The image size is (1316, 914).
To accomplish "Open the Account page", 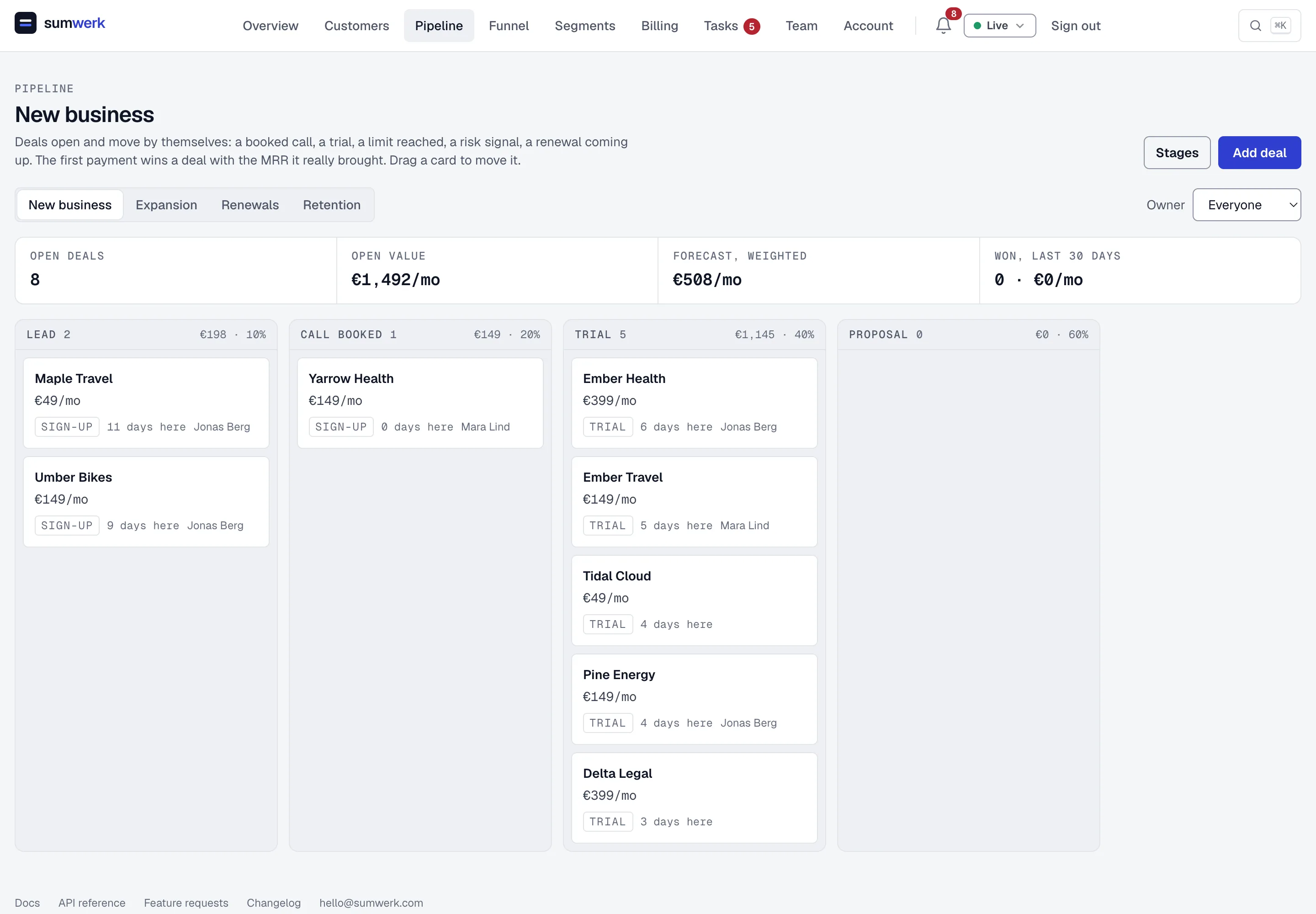I will click(868, 26).
